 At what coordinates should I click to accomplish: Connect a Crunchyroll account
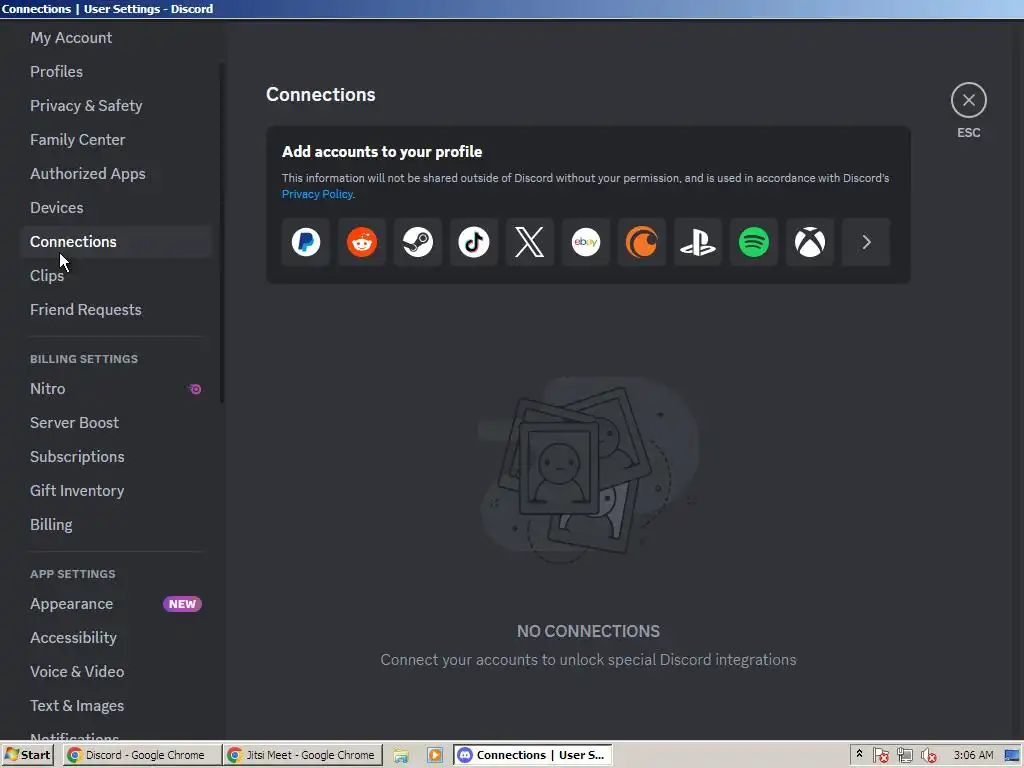click(642, 242)
